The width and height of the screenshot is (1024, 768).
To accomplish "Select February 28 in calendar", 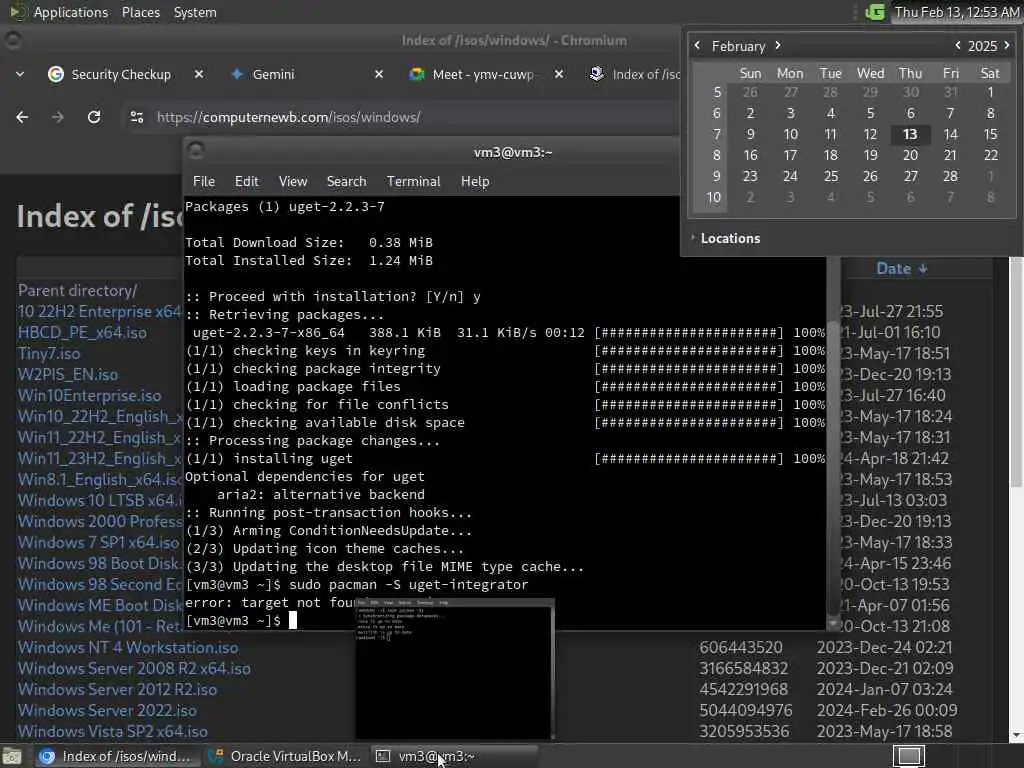I will pos(950,176).
